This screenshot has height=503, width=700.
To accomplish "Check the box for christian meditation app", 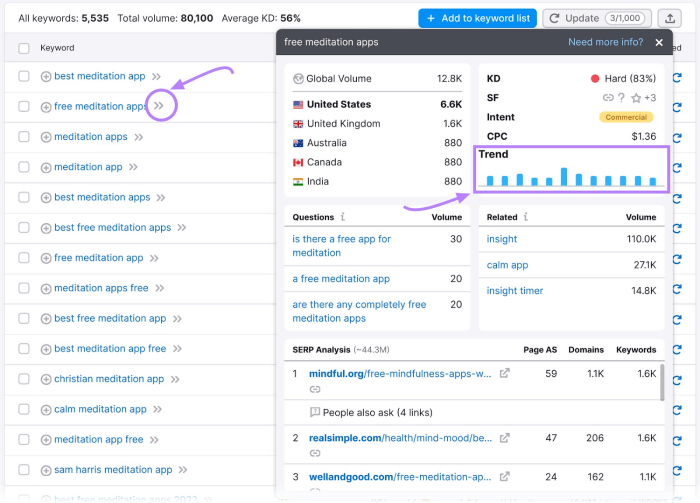I will coord(24,379).
